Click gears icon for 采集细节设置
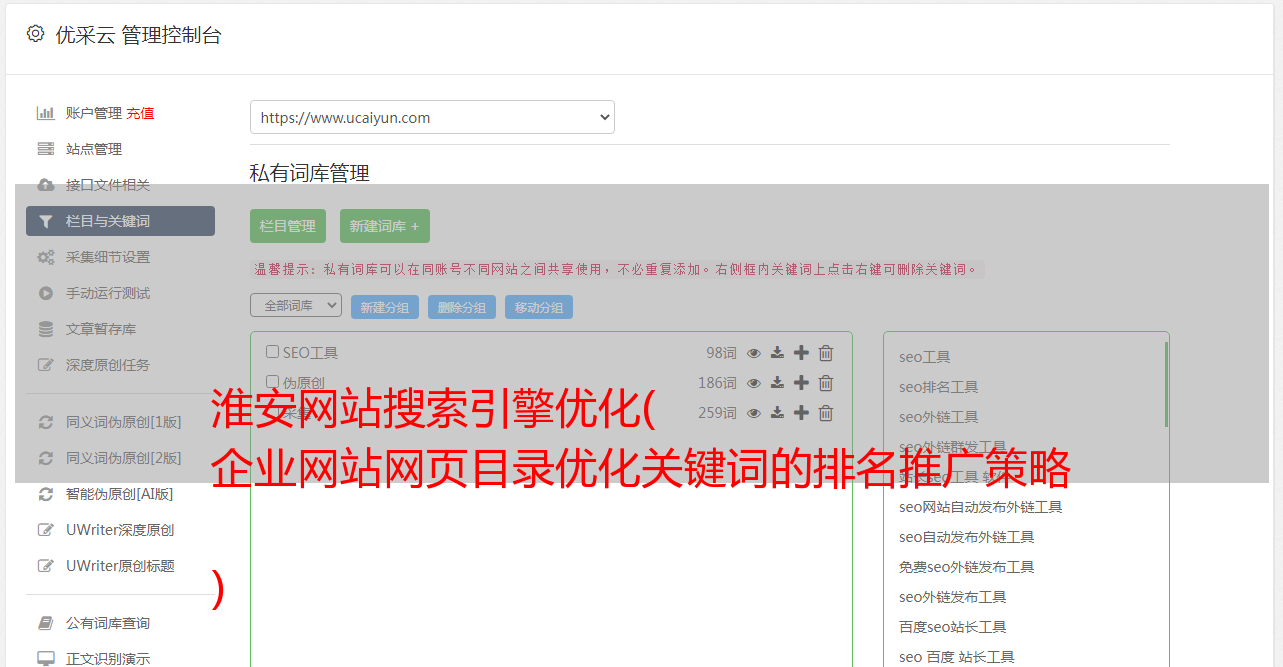This screenshot has width=1283, height=667. click(45, 257)
